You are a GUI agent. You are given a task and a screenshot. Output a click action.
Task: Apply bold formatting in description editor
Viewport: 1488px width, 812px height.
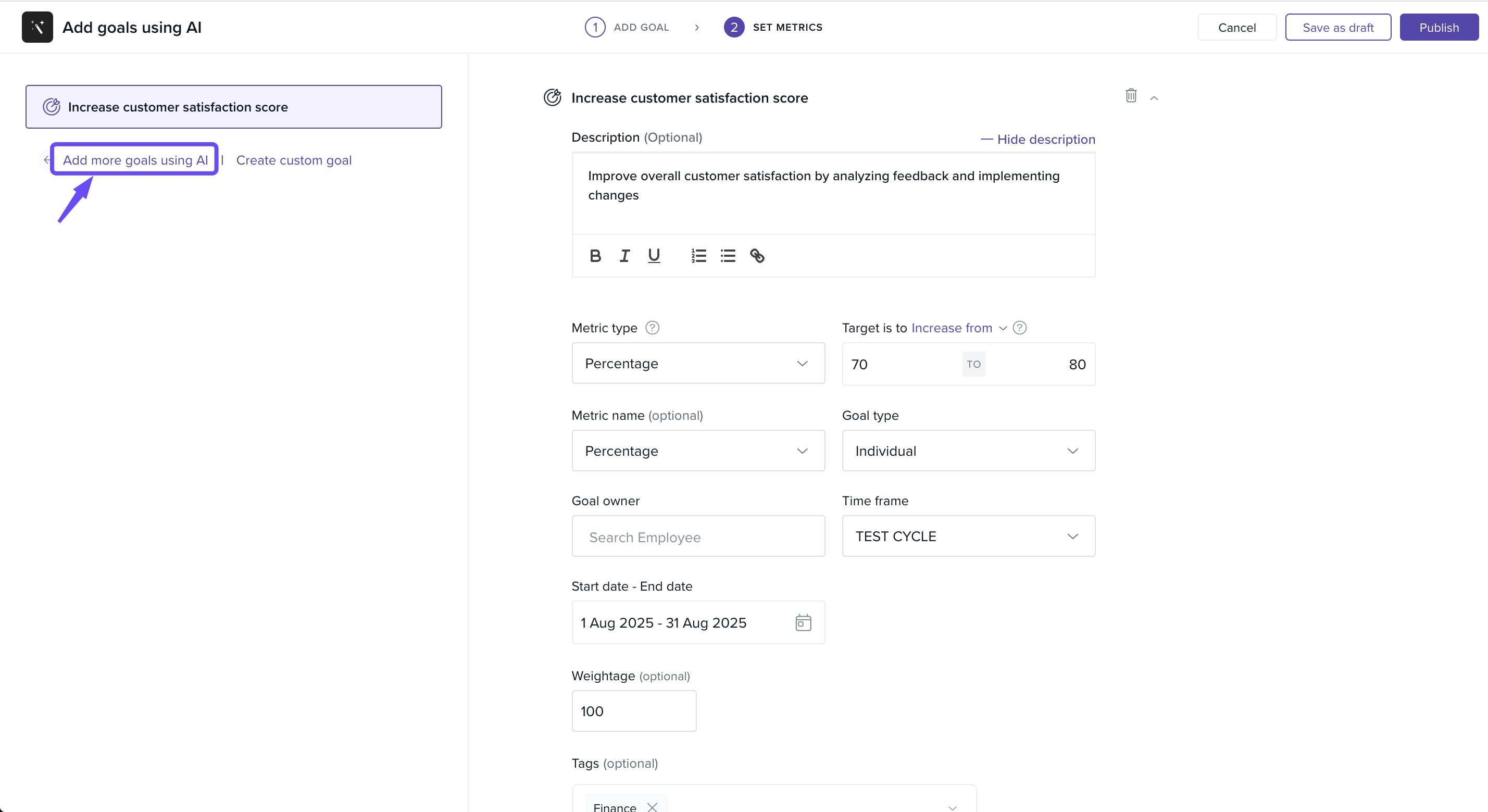click(x=595, y=256)
